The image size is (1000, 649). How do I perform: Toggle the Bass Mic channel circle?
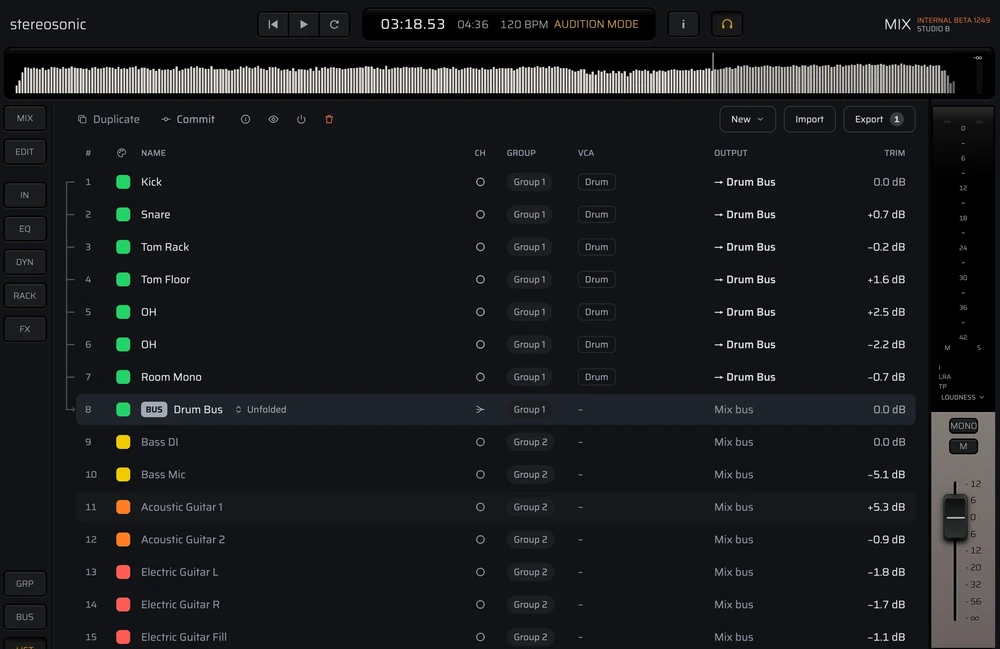(x=480, y=474)
